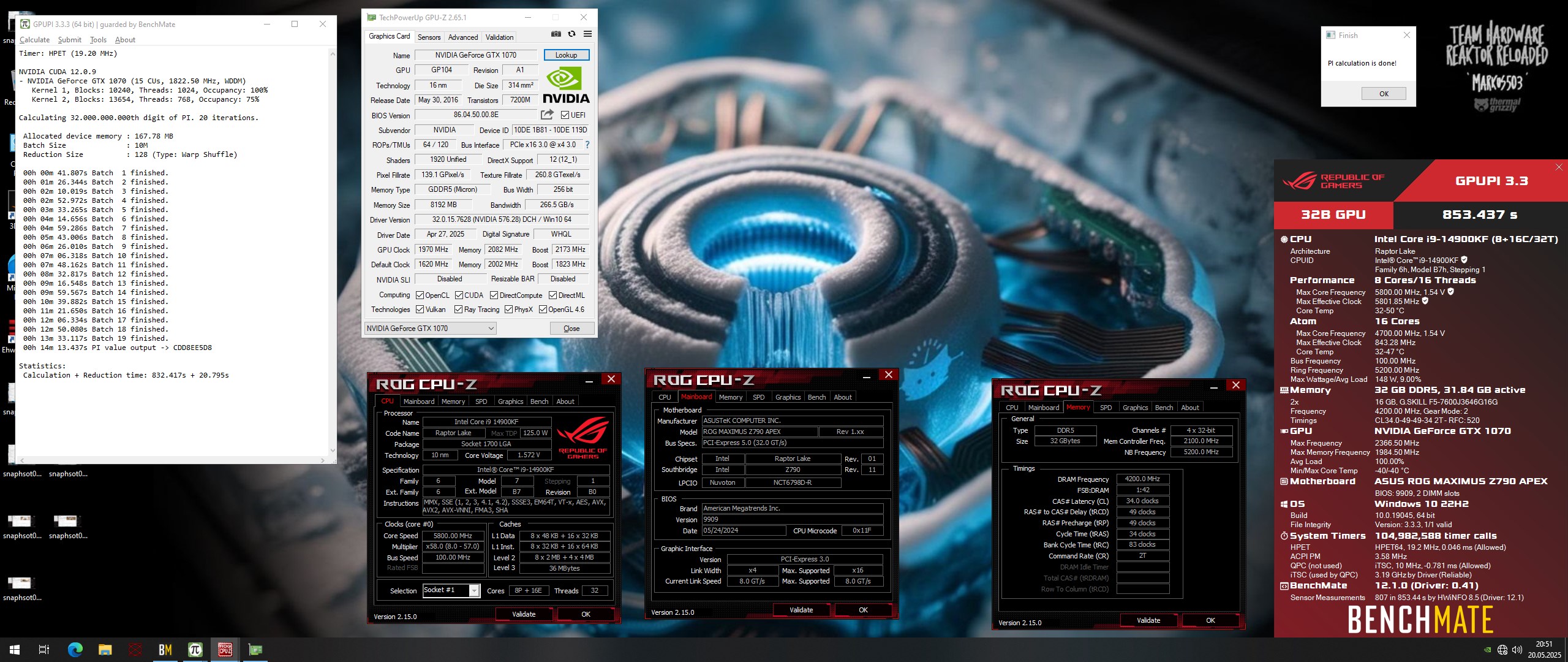
Task: Click the NVIDIA logo in GPU-Z
Action: coord(566,85)
